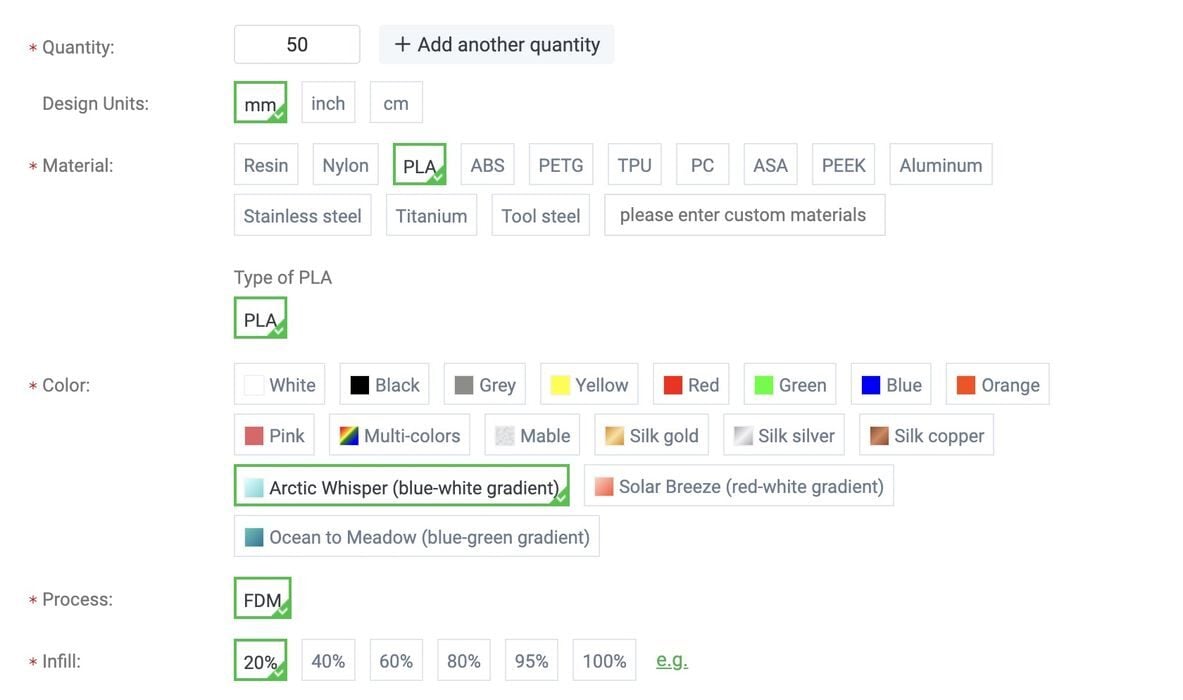Click the plus icon in Add another quantity
Viewport: 1183px width, 700px height.
(x=402, y=45)
